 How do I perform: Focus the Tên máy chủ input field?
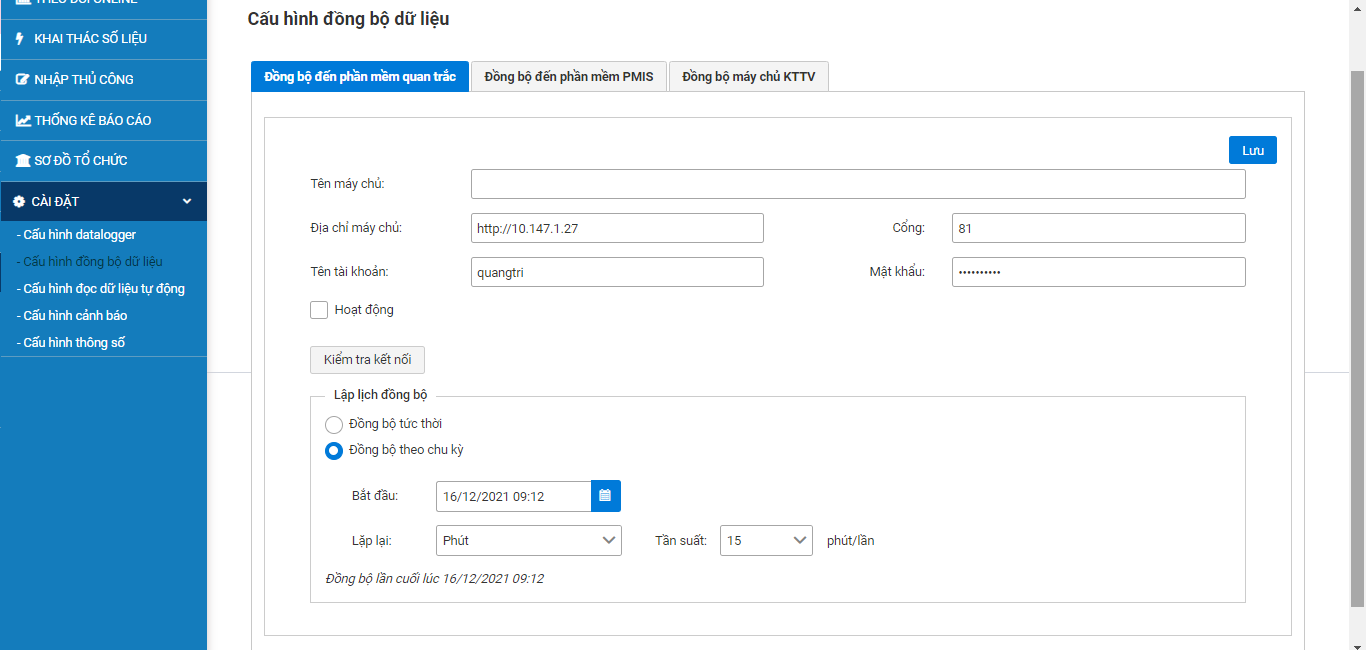pyautogui.click(x=857, y=184)
